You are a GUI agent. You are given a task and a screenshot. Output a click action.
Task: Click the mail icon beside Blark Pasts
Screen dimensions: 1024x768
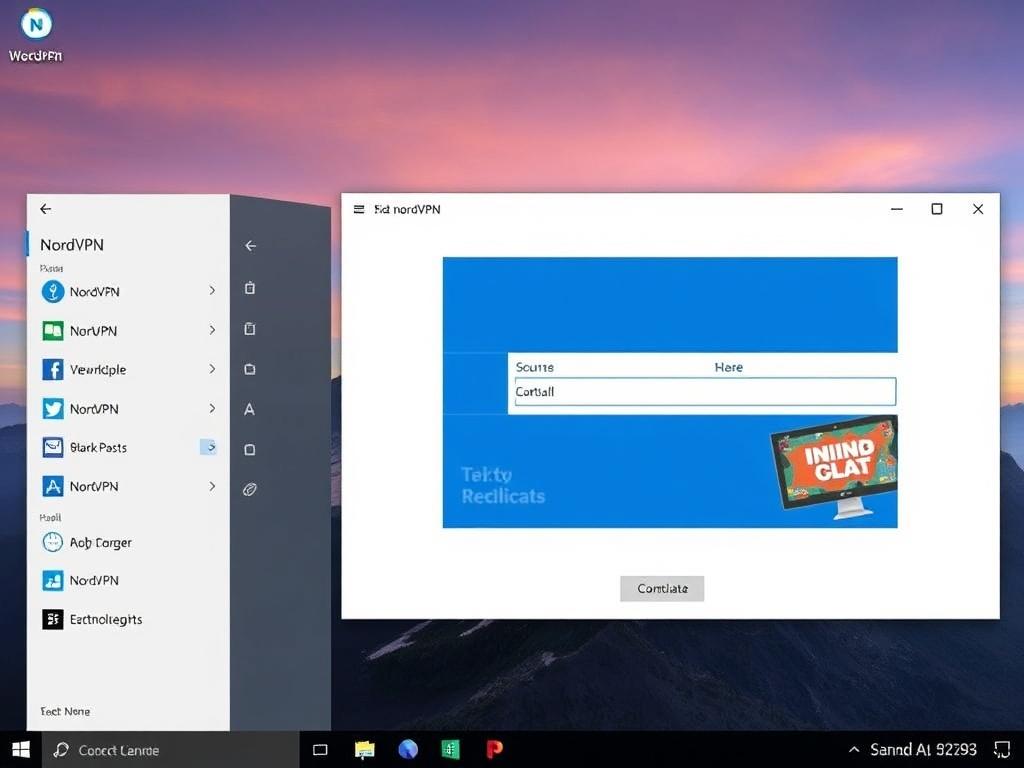[53, 447]
